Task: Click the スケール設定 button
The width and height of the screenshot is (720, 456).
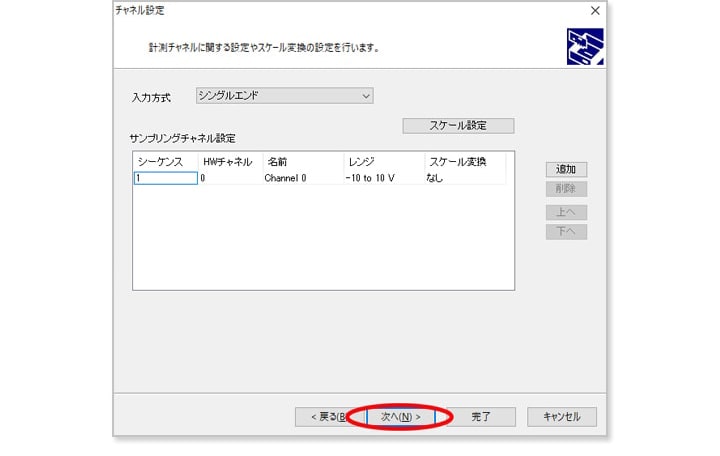Action: [457, 126]
